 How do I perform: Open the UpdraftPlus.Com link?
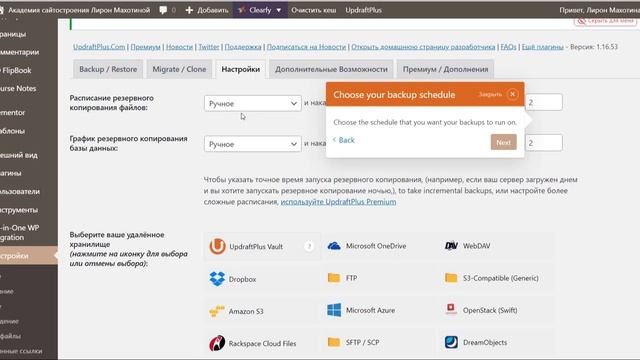[x=99, y=47]
